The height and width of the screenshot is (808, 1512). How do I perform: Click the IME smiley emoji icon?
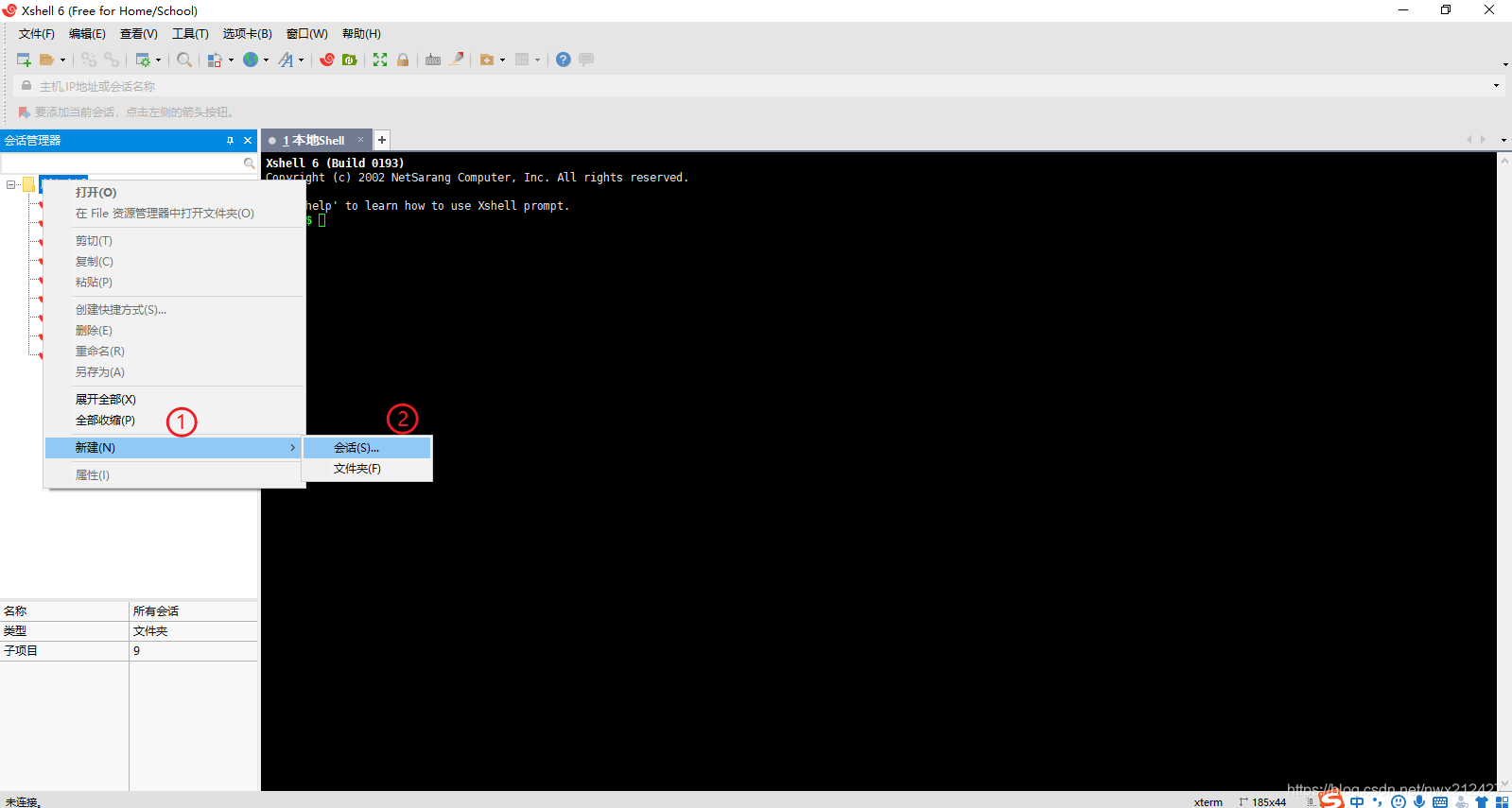coord(1399,801)
